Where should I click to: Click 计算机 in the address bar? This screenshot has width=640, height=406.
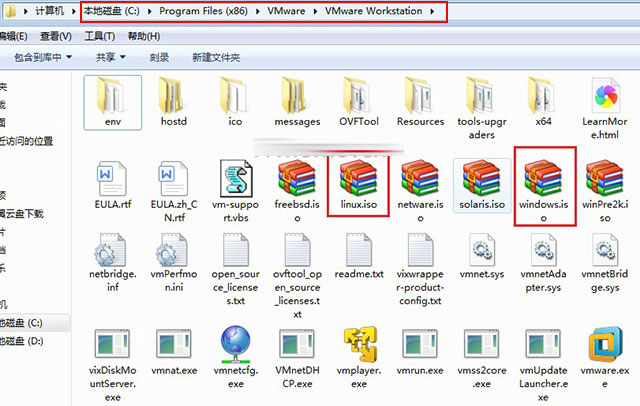[49, 11]
